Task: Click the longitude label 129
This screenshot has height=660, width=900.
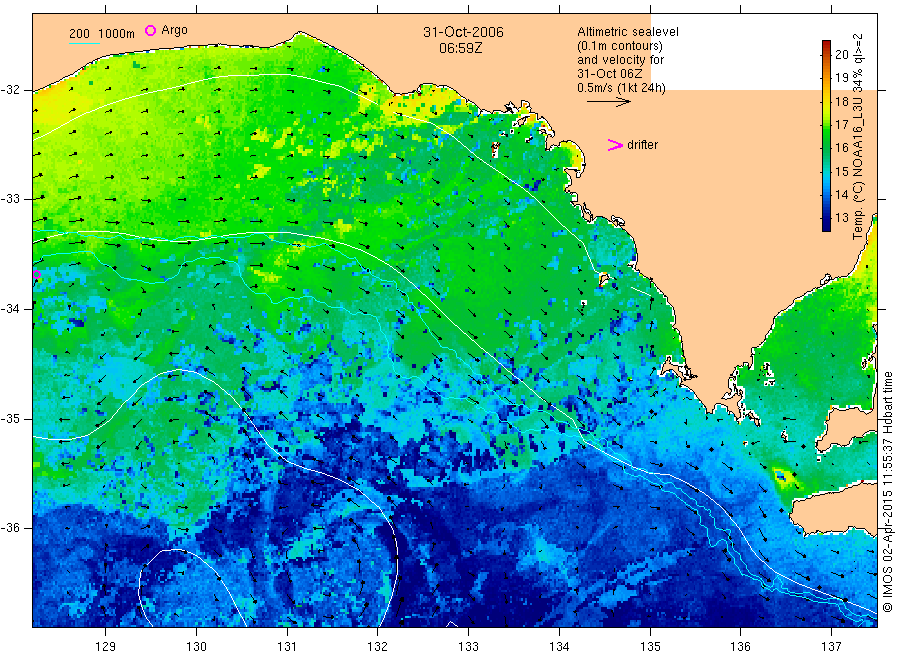Action: 106,646
